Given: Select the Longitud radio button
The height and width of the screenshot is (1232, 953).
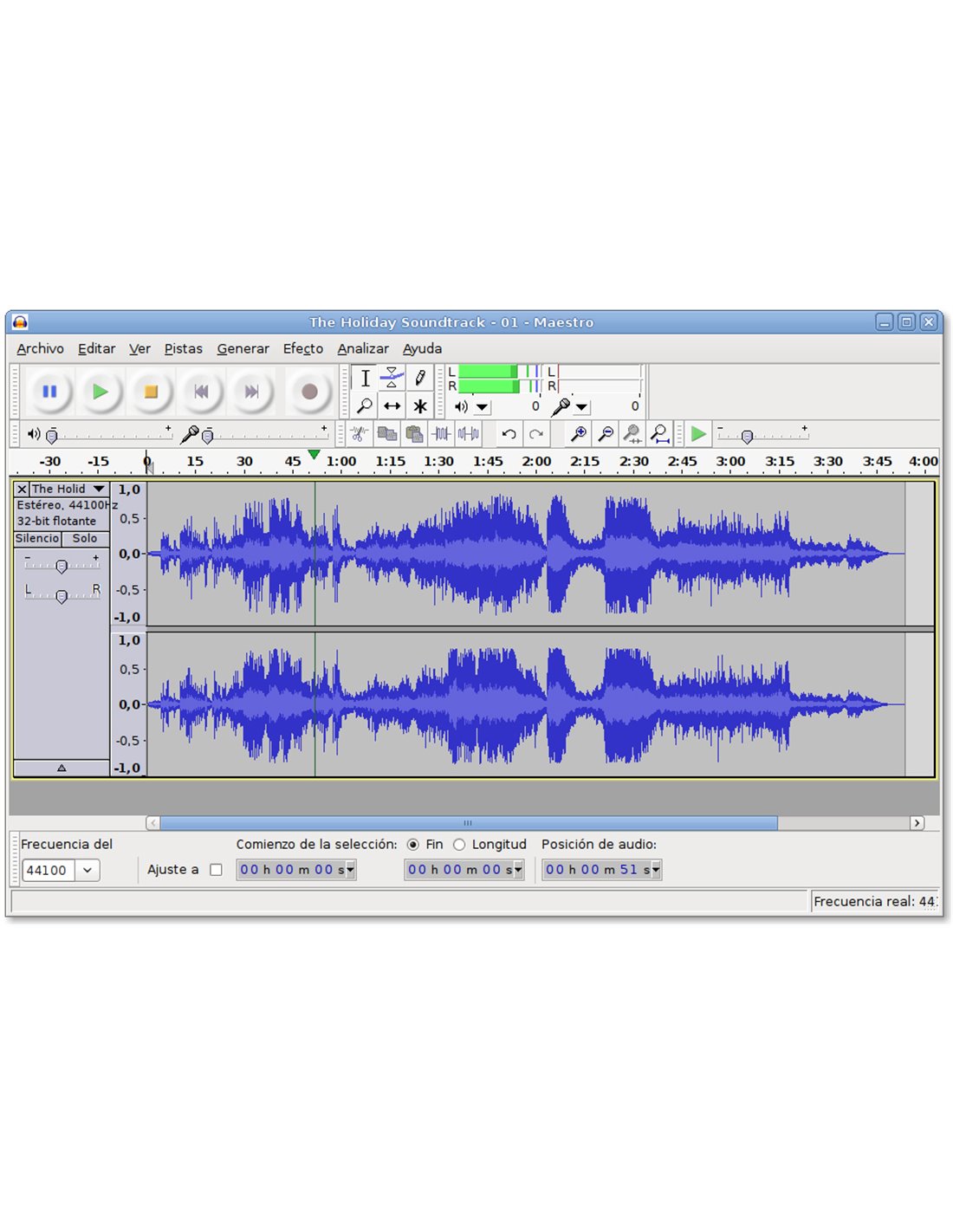Looking at the screenshot, I should (459, 845).
